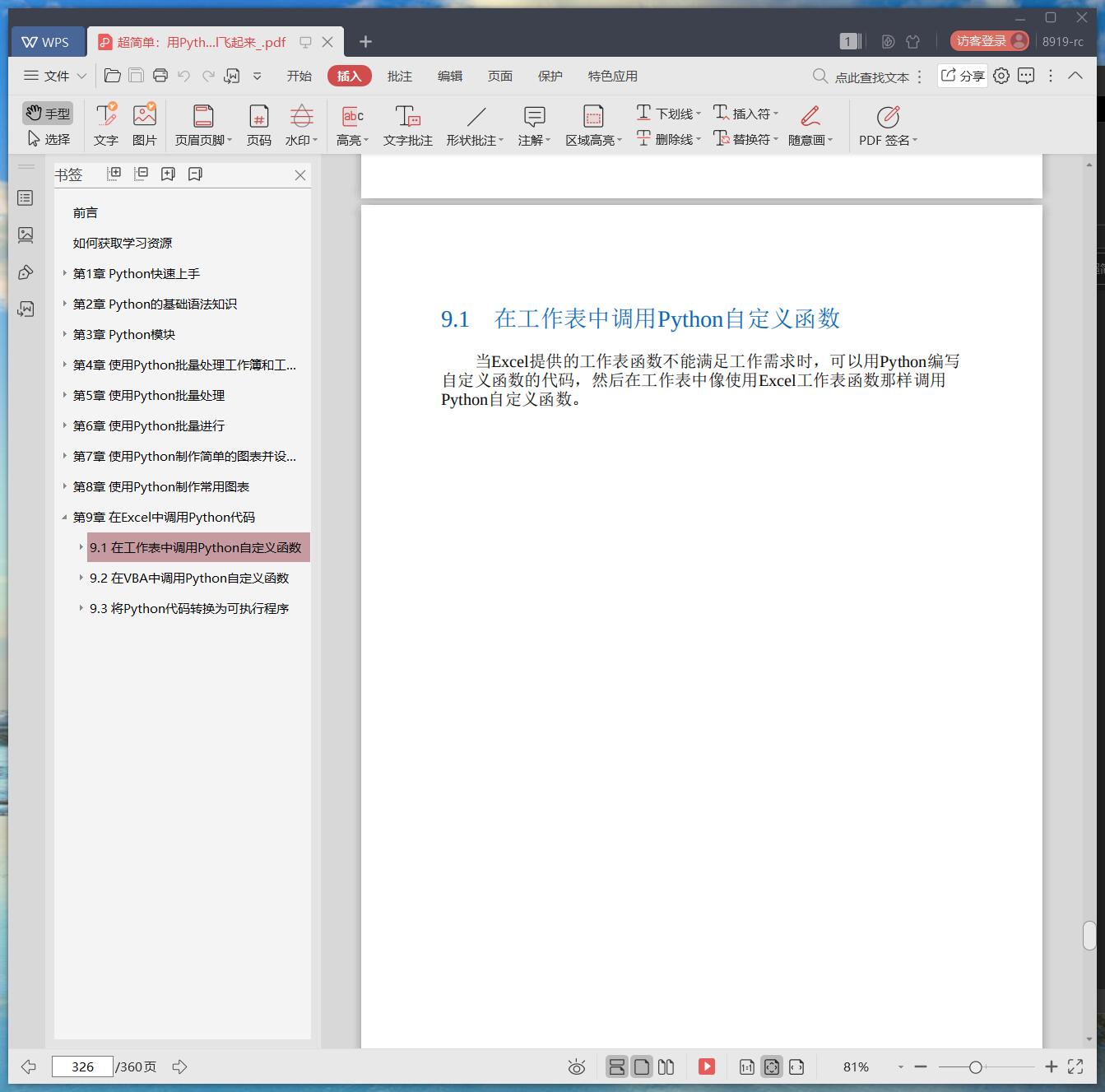
Task: Expand 9.2 在VBA中调用Python自定义函数
Action: point(81,578)
